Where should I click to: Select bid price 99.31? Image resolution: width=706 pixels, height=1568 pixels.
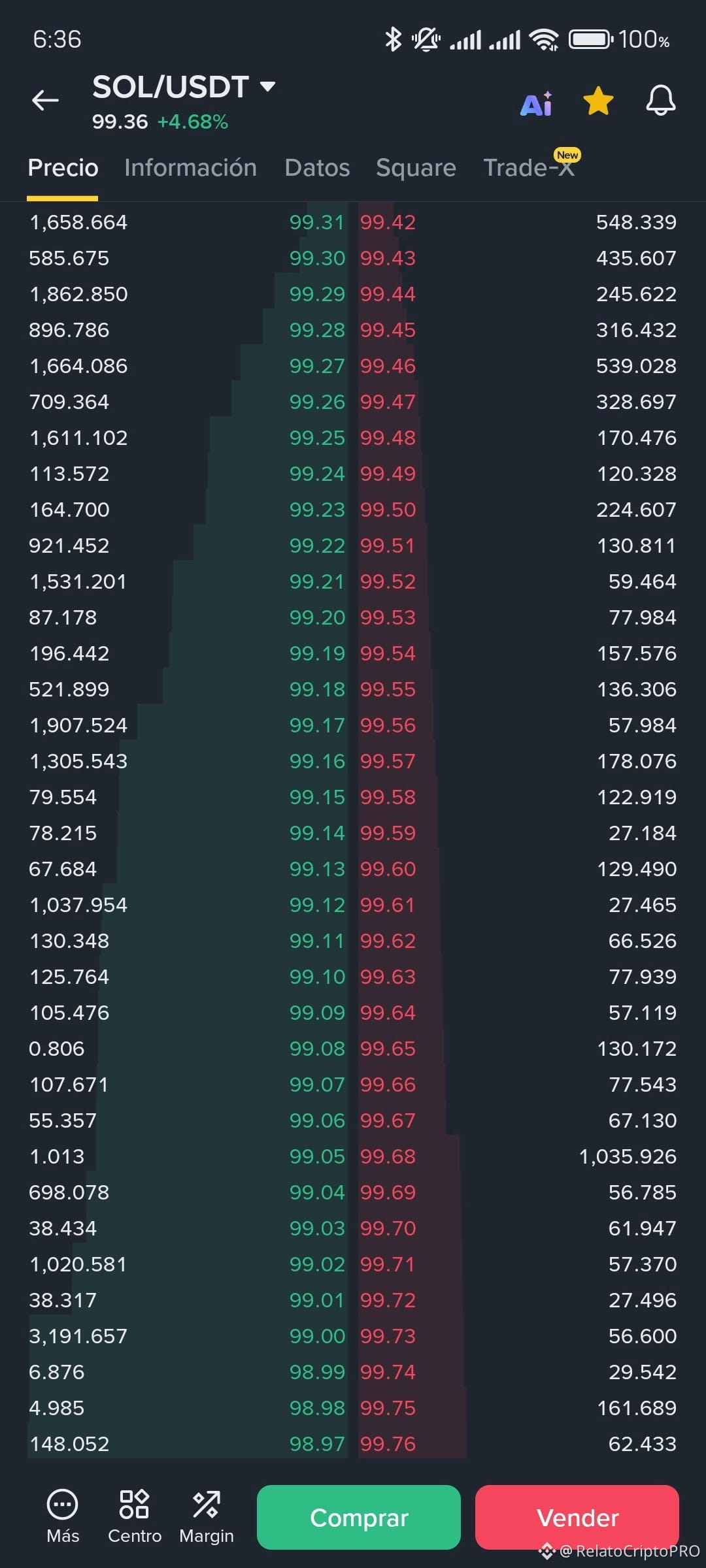(x=317, y=222)
